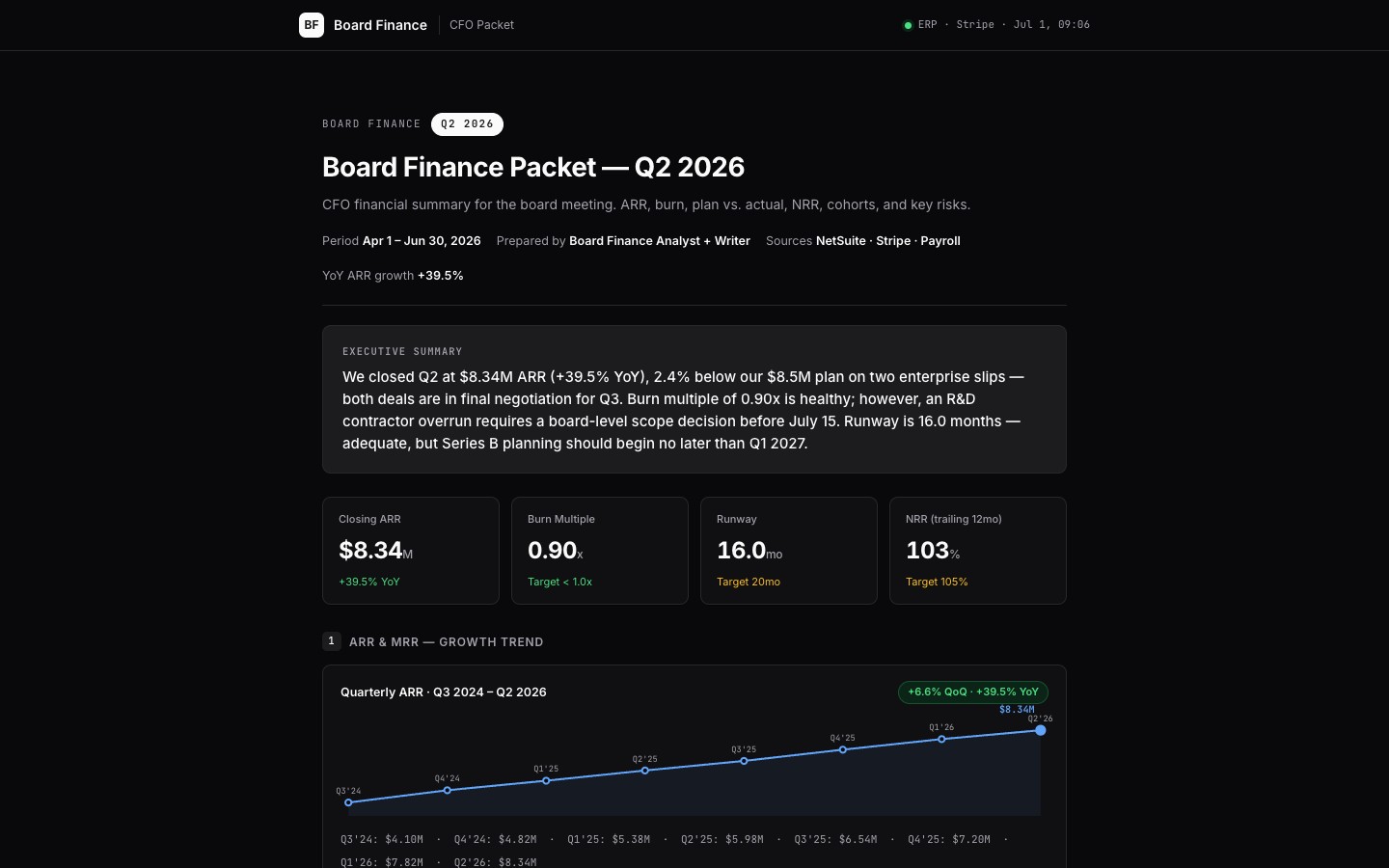Image resolution: width=1389 pixels, height=868 pixels.
Task: Open the Board Finance home link
Action: (380, 25)
